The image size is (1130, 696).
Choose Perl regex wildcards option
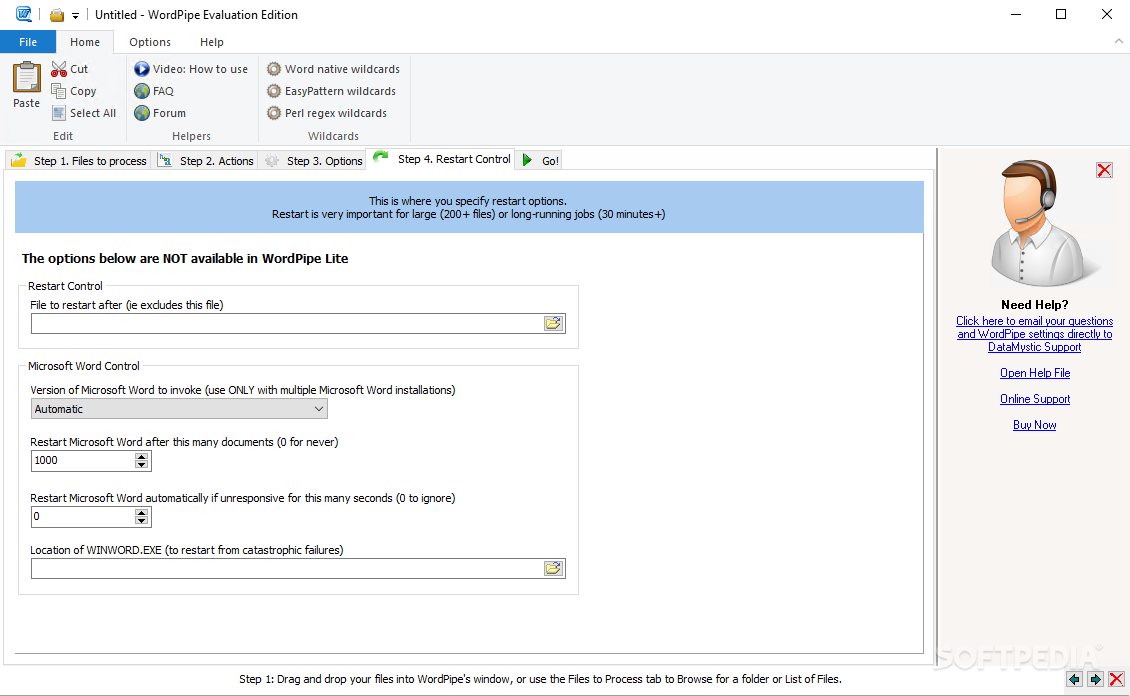pyautogui.click(x=326, y=113)
